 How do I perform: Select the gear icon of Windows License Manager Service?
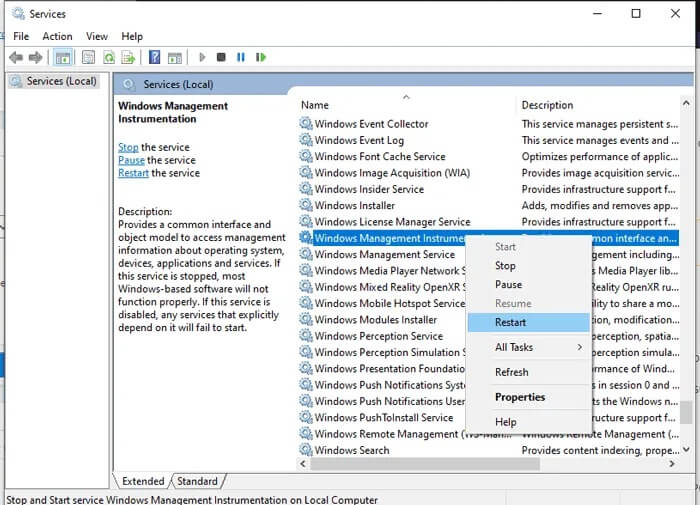point(306,221)
